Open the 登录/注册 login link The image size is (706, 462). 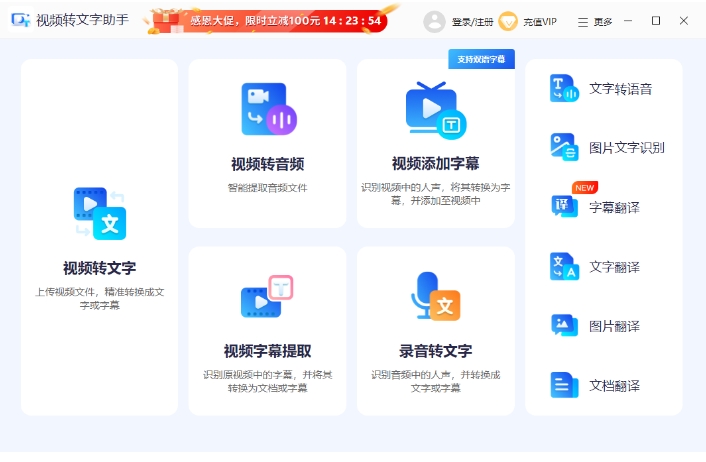click(x=472, y=22)
